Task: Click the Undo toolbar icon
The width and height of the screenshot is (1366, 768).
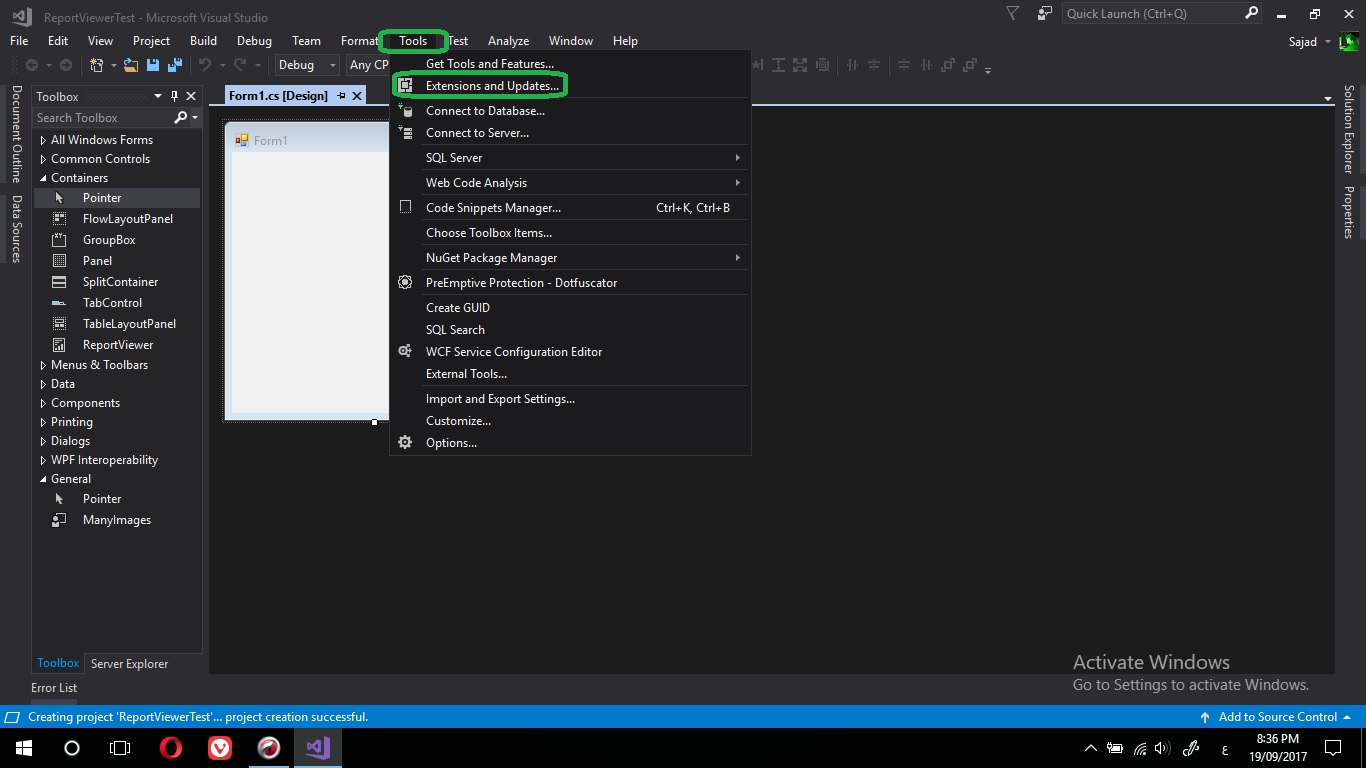Action: coord(205,65)
